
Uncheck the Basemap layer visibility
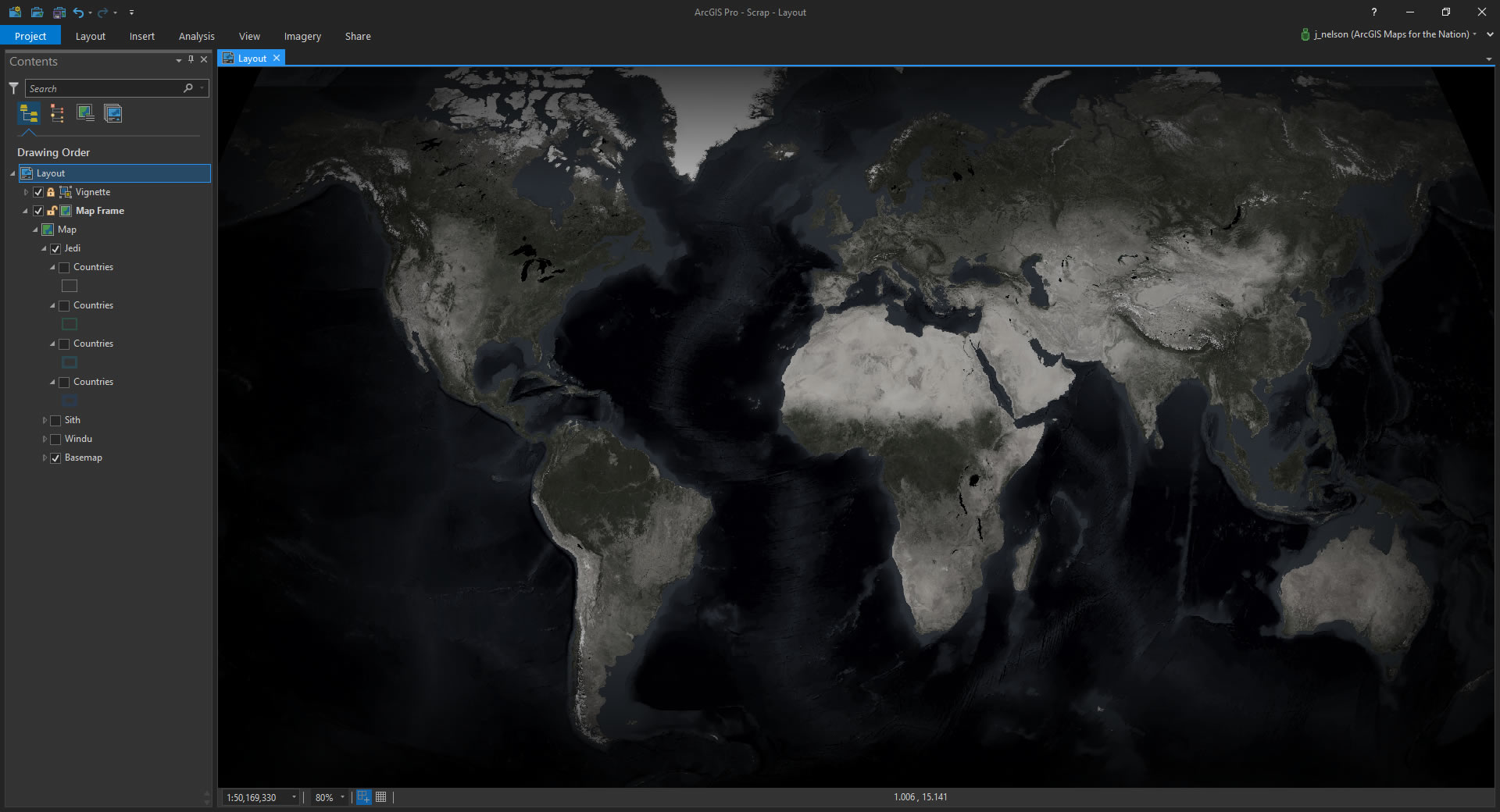tap(55, 458)
